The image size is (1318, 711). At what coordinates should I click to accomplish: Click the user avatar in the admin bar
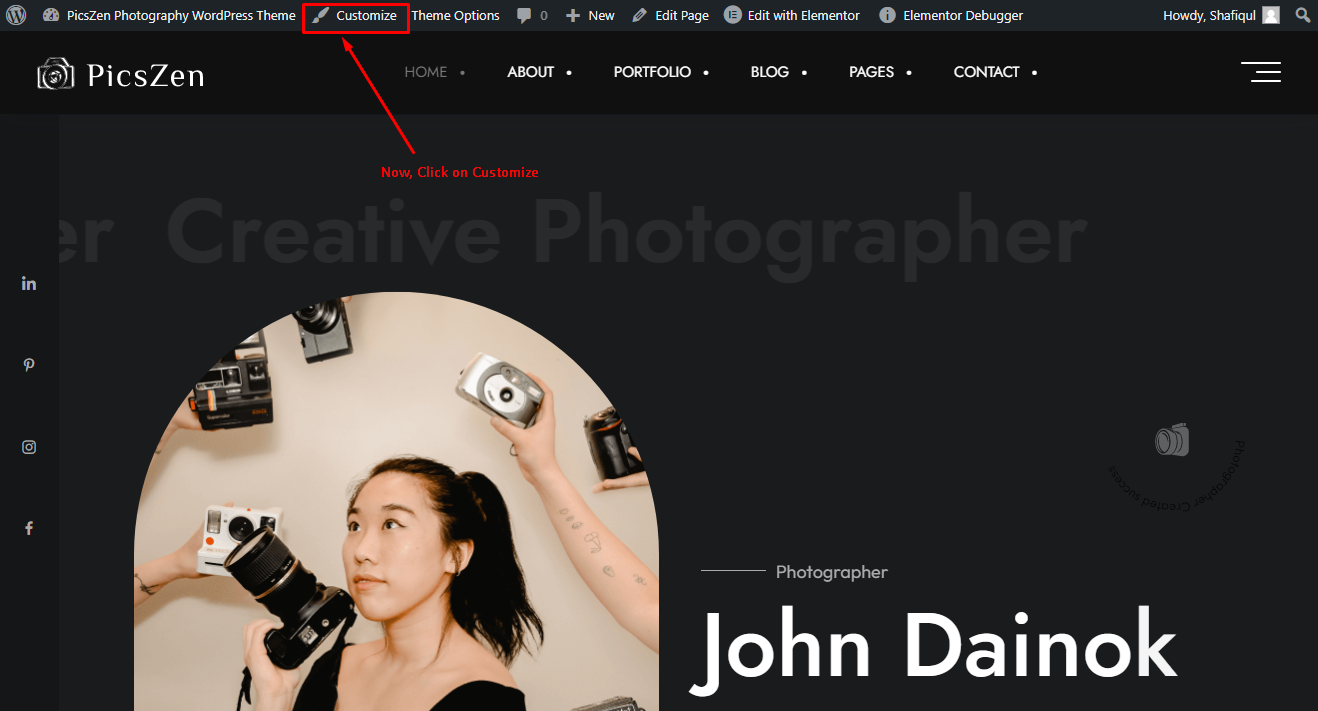coord(1271,15)
